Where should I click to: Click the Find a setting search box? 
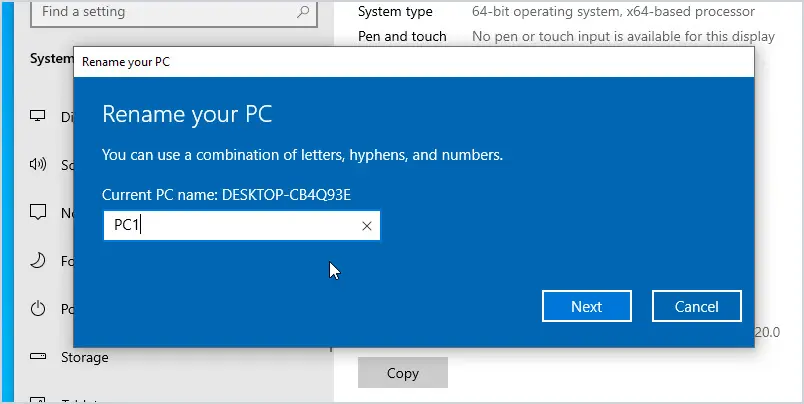click(174, 12)
